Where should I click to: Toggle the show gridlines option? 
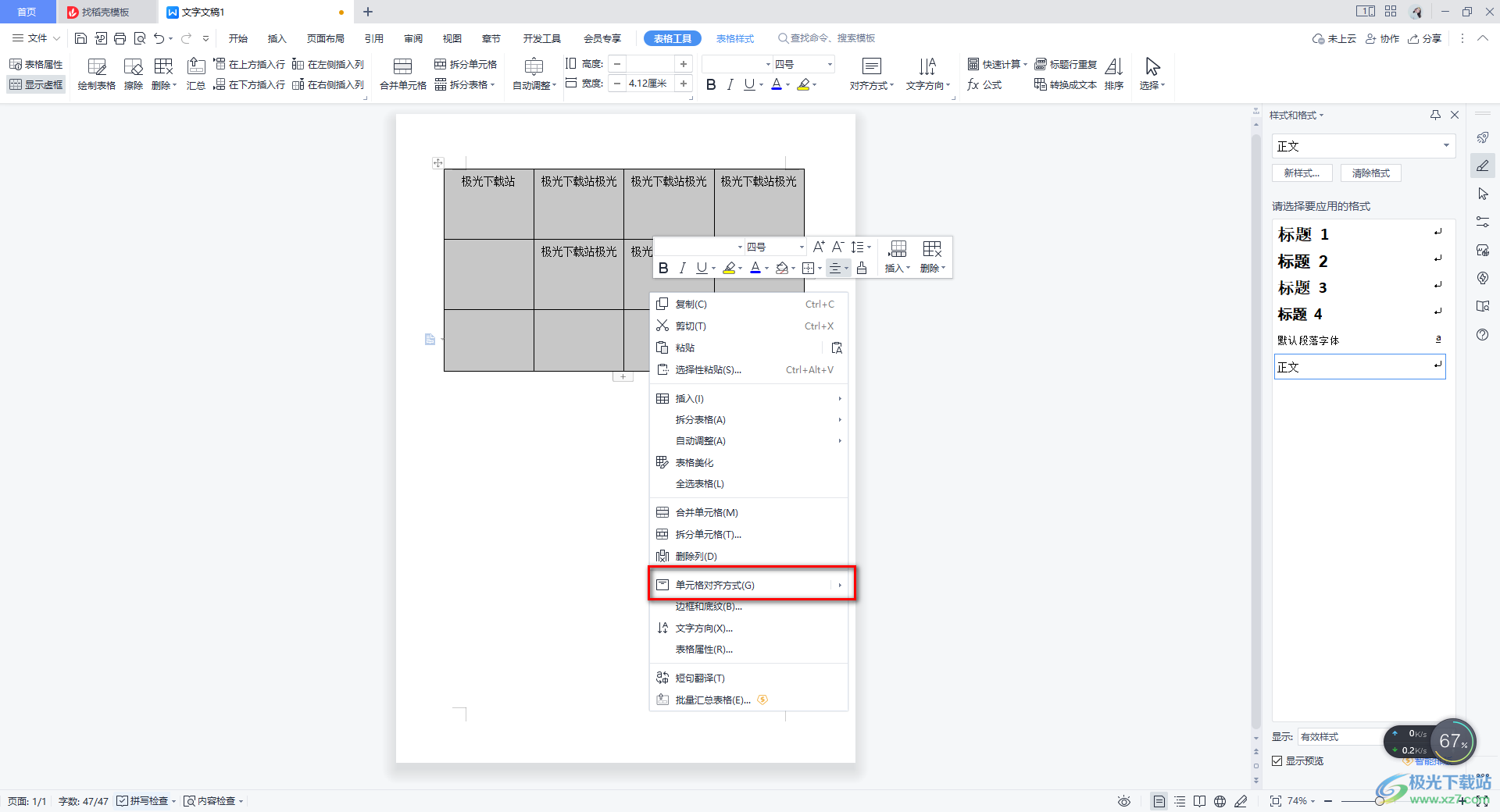point(36,85)
